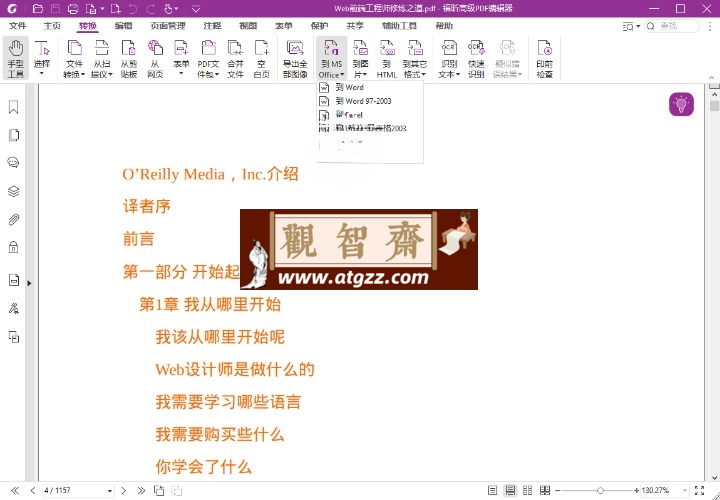
Task: Switch to the 共享 (Share) tab
Action: pos(354,26)
